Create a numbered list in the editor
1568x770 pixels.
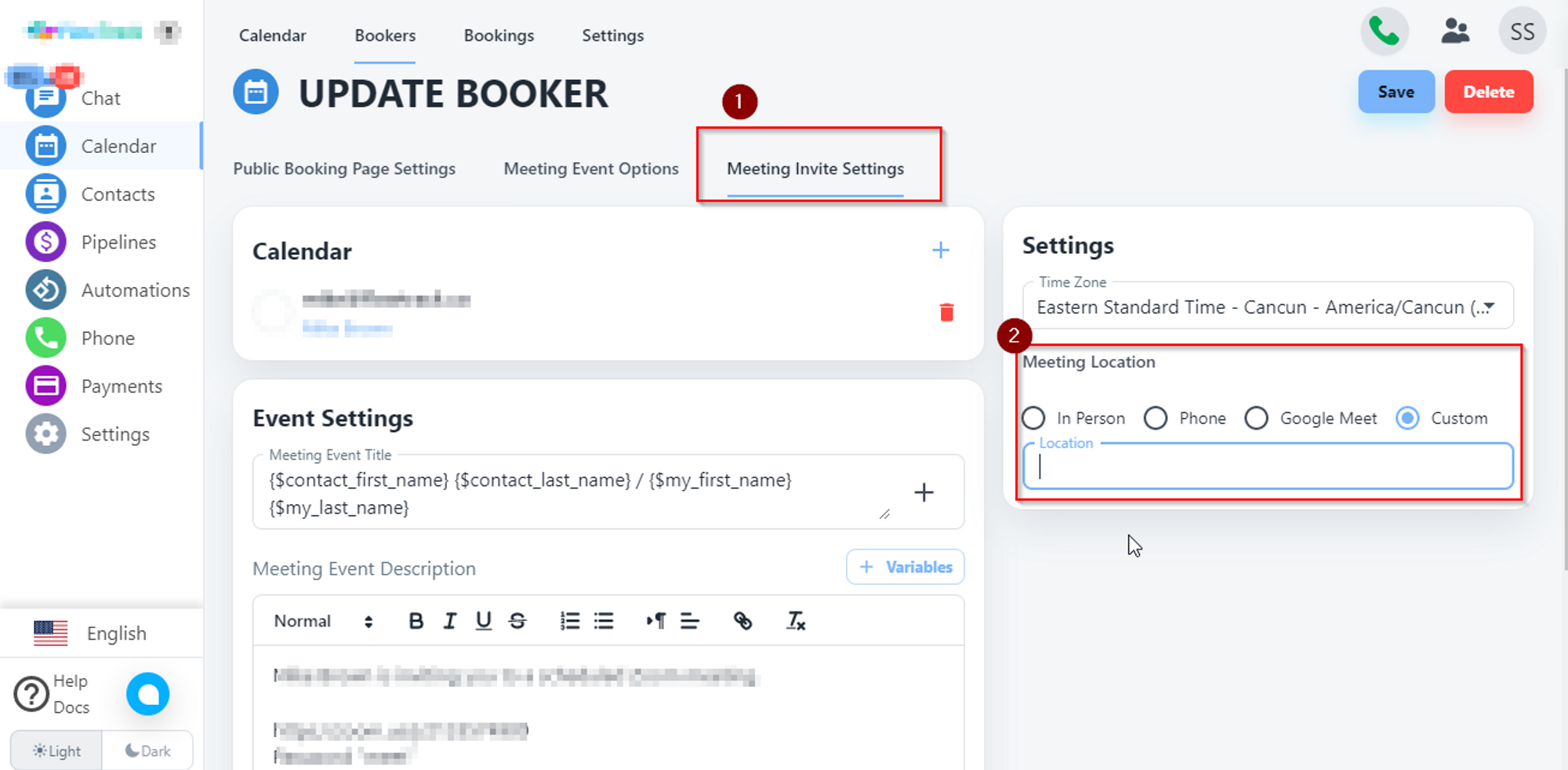point(570,621)
